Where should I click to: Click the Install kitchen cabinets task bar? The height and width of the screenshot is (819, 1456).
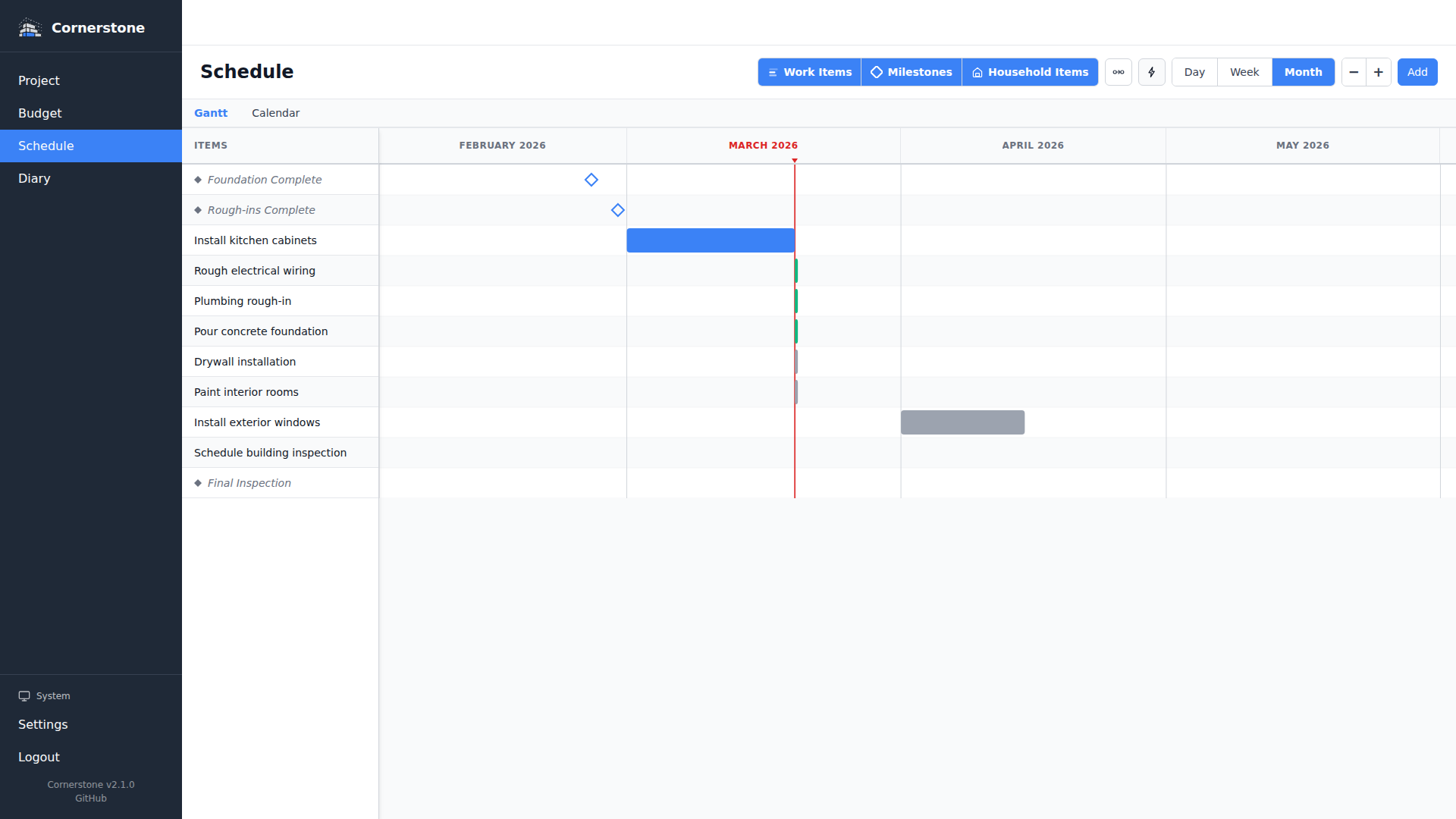(710, 240)
